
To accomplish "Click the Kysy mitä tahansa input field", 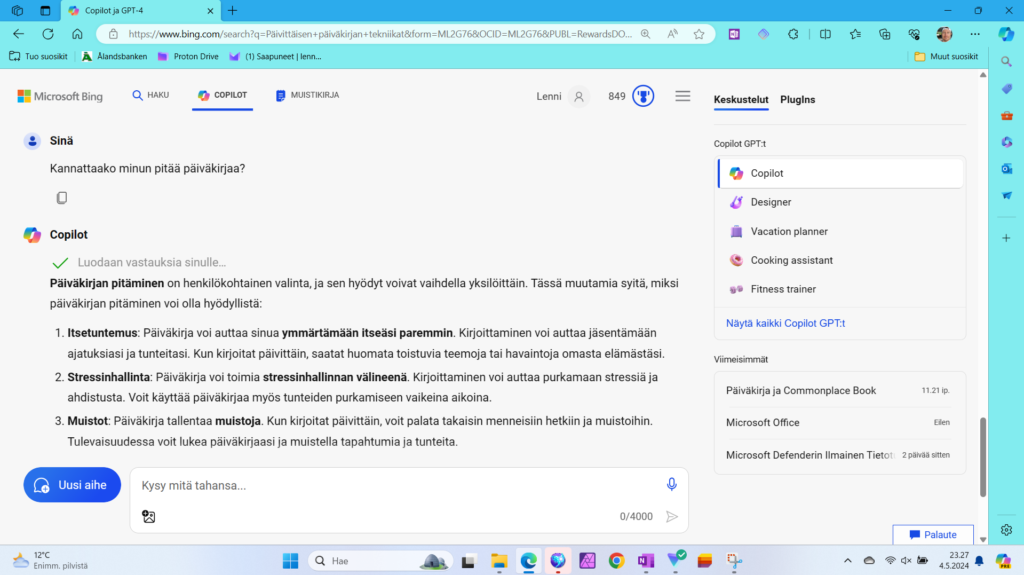I will pos(398,485).
